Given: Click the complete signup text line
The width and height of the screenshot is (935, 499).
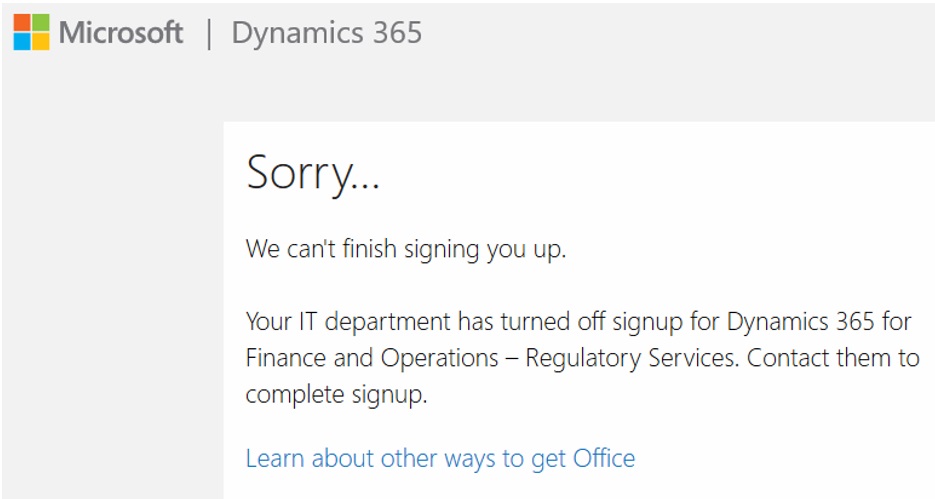Looking at the screenshot, I should 336,395.
